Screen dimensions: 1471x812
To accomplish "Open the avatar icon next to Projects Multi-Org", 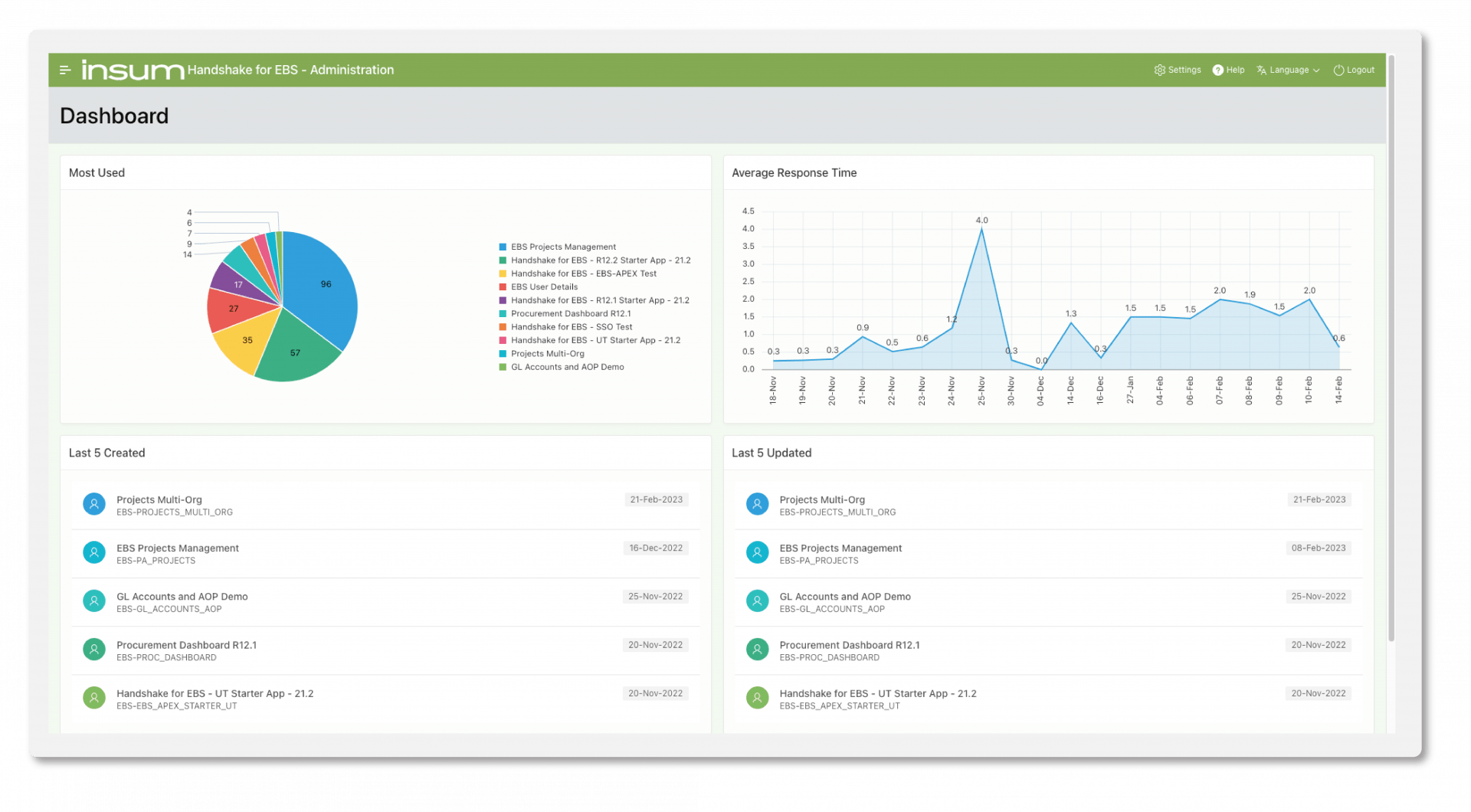I will pos(93,503).
